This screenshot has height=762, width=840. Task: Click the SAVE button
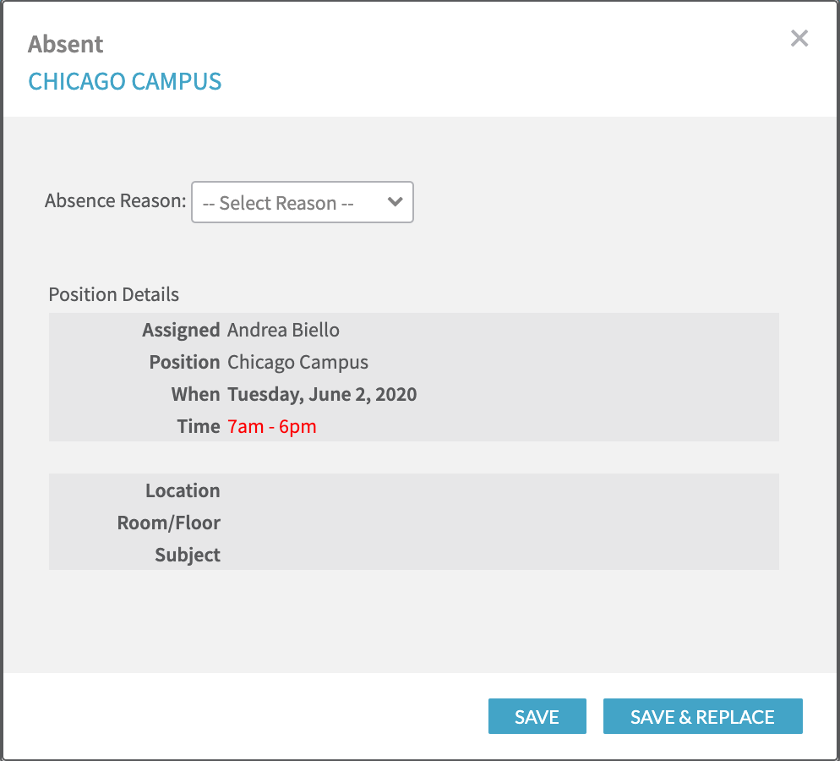(537, 717)
